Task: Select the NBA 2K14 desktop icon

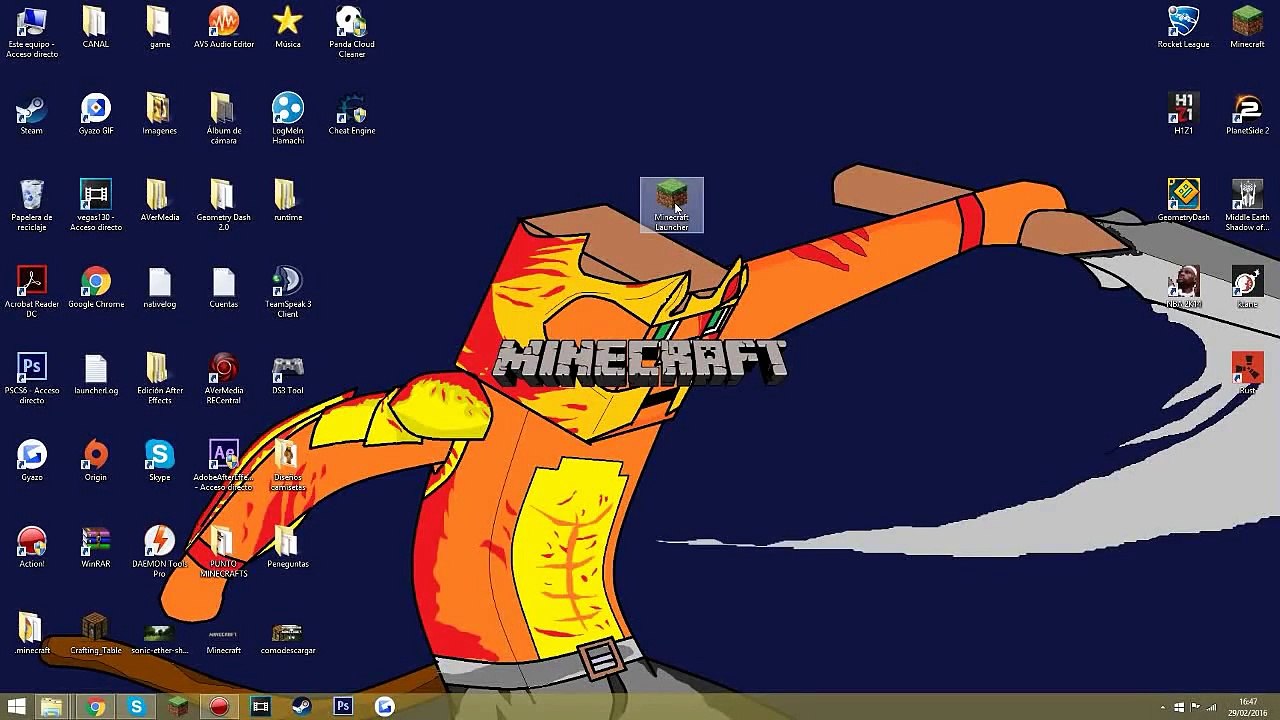Action: (x=1183, y=287)
